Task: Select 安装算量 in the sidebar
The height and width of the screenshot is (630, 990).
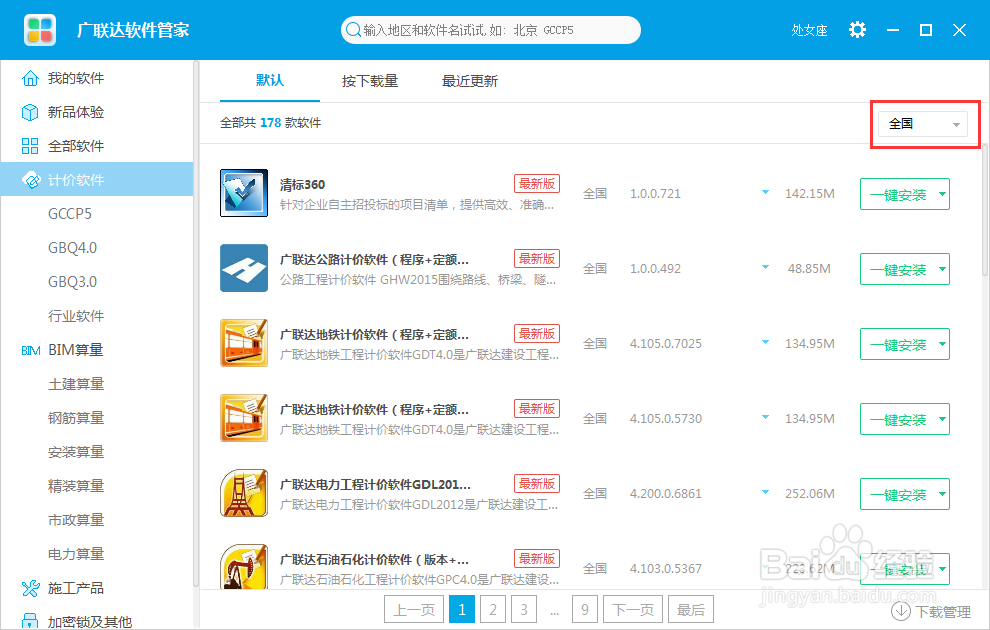Action: (x=76, y=453)
